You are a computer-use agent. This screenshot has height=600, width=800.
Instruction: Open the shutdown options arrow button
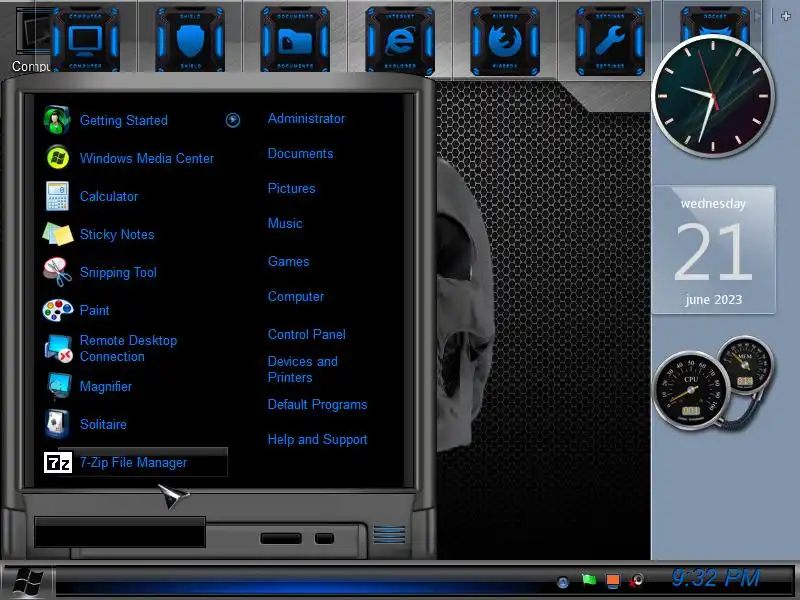324,538
